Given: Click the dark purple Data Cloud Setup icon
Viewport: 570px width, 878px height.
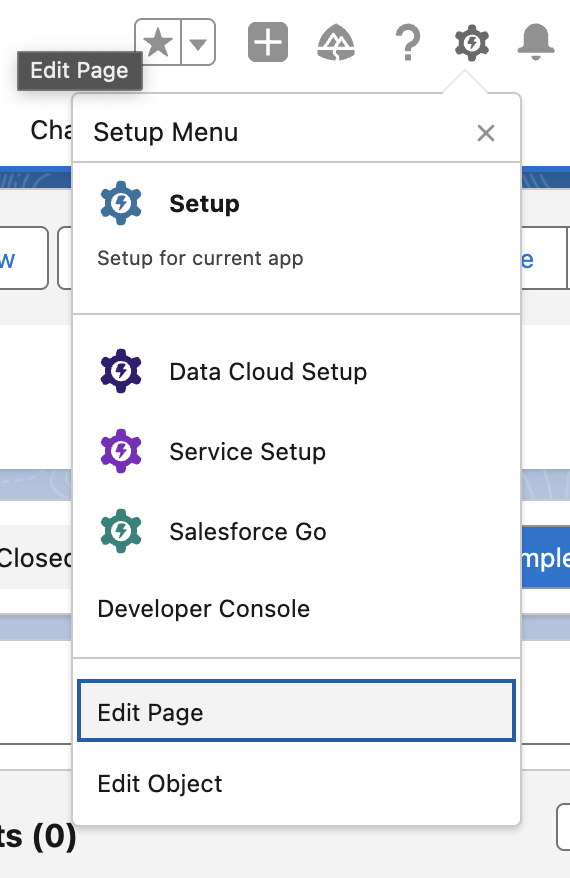Looking at the screenshot, I should pyautogui.click(x=121, y=371).
